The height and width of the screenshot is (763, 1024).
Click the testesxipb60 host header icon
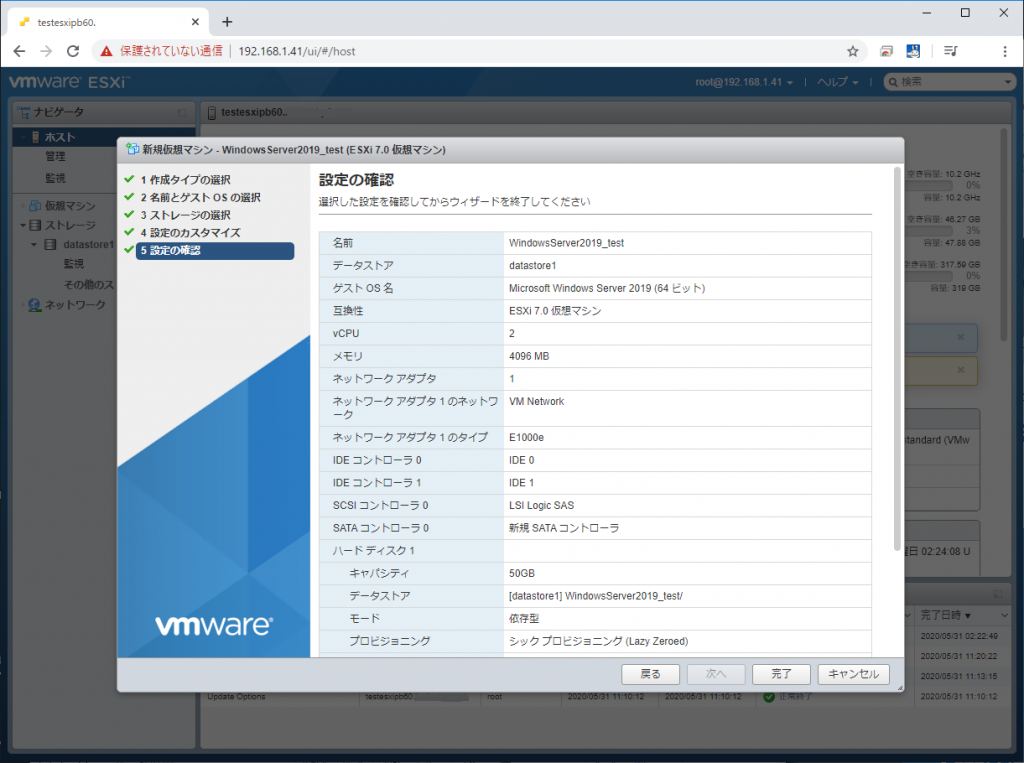(212, 113)
